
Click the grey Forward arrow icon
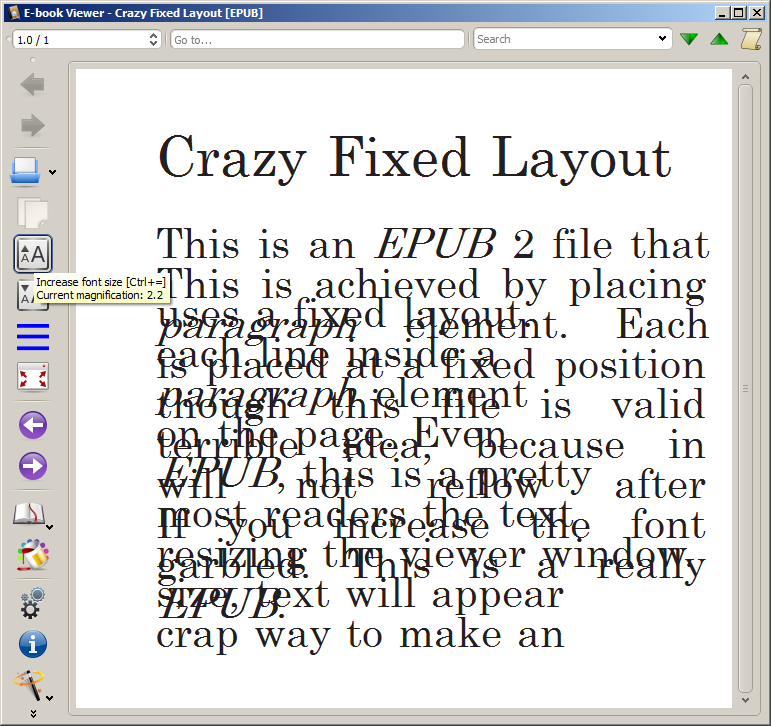[32, 125]
